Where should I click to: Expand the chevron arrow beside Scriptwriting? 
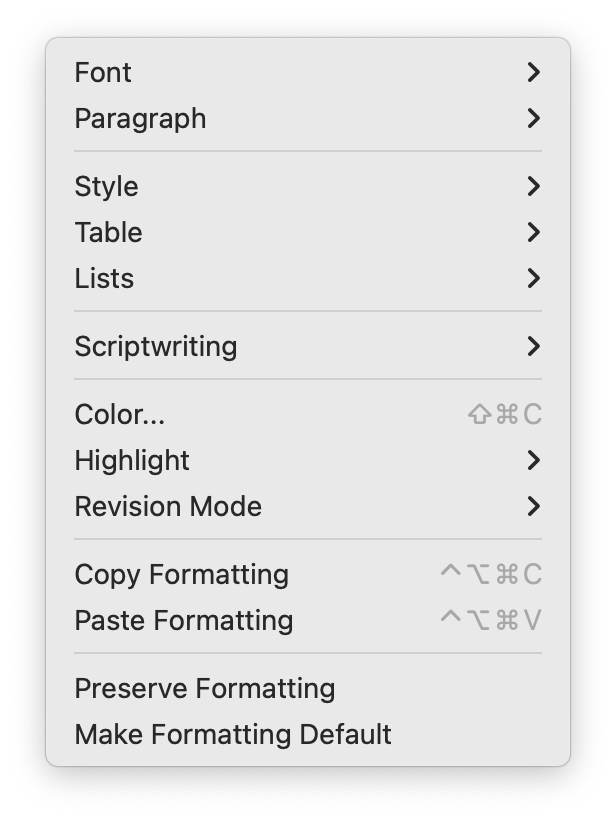[533, 347]
